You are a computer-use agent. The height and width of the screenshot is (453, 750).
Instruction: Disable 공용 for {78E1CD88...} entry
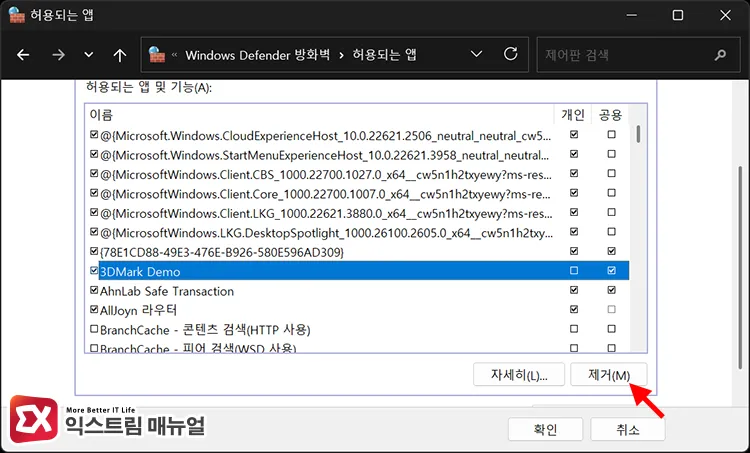pos(611,251)
